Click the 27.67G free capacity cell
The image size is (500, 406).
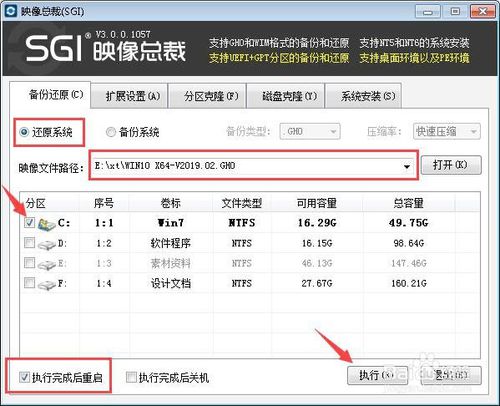point(317,283)
